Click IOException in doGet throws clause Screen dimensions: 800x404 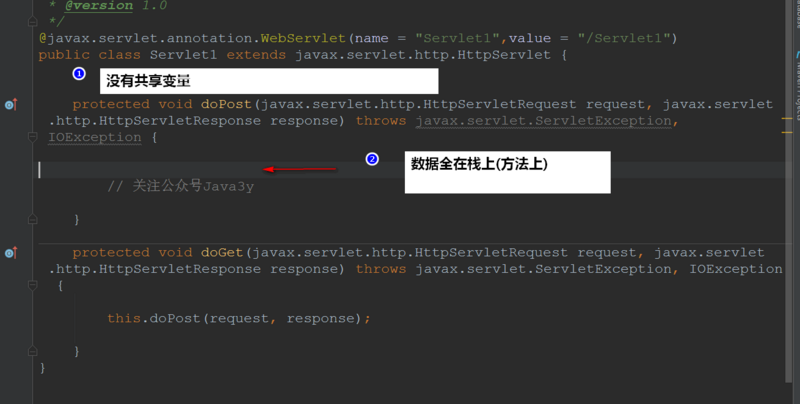click(736, 269)
